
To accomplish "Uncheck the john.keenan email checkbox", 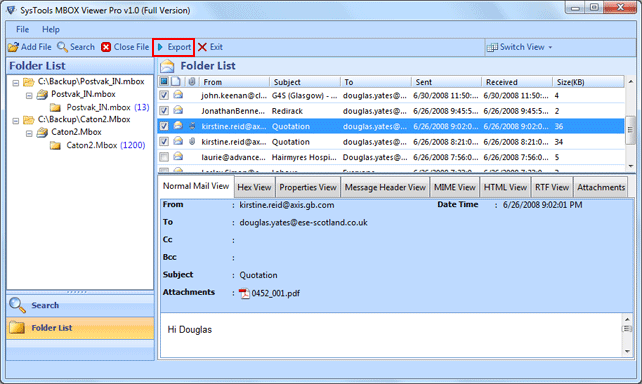I will [164, 95].
